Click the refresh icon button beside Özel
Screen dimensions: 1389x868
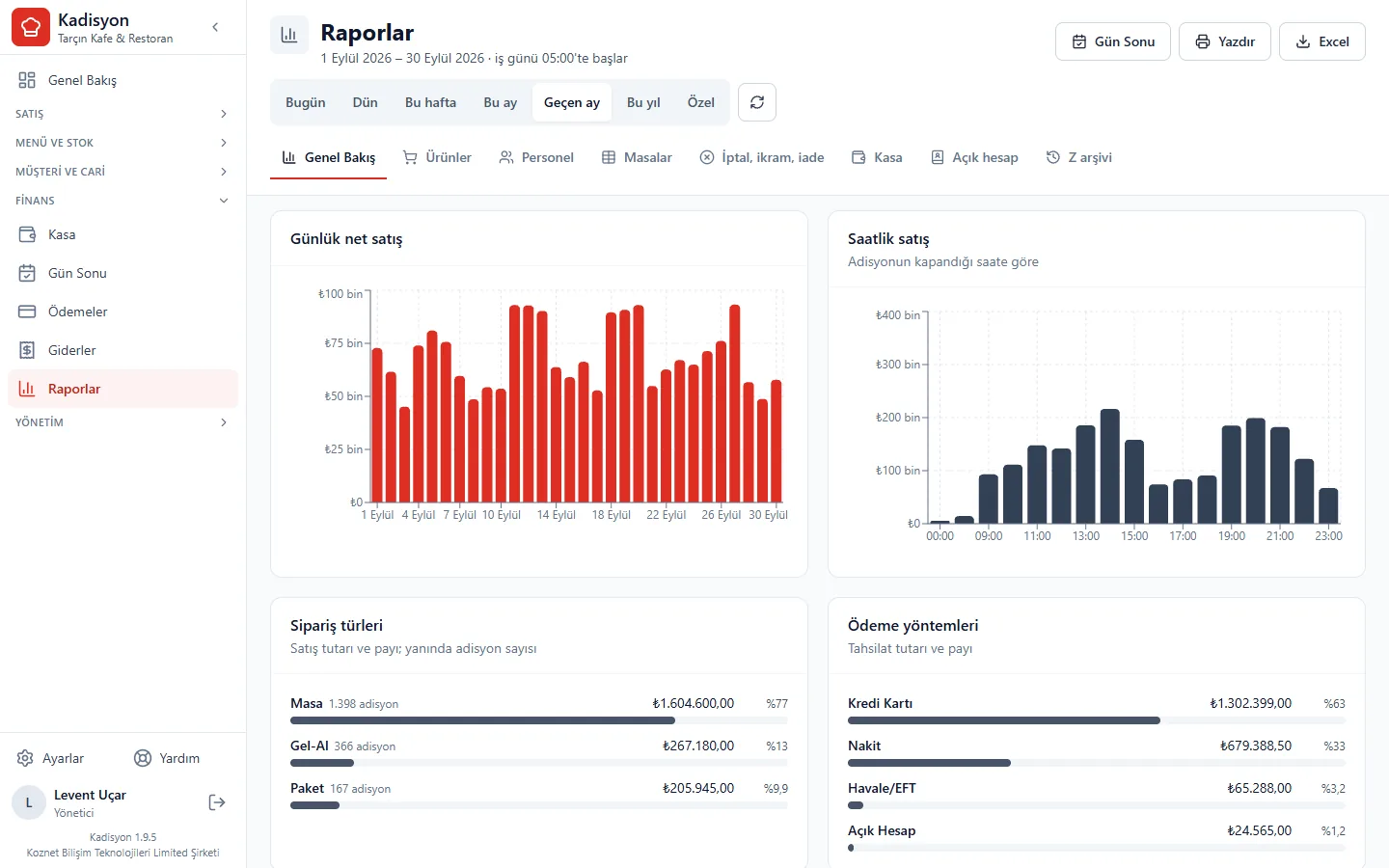click(757, 102)
